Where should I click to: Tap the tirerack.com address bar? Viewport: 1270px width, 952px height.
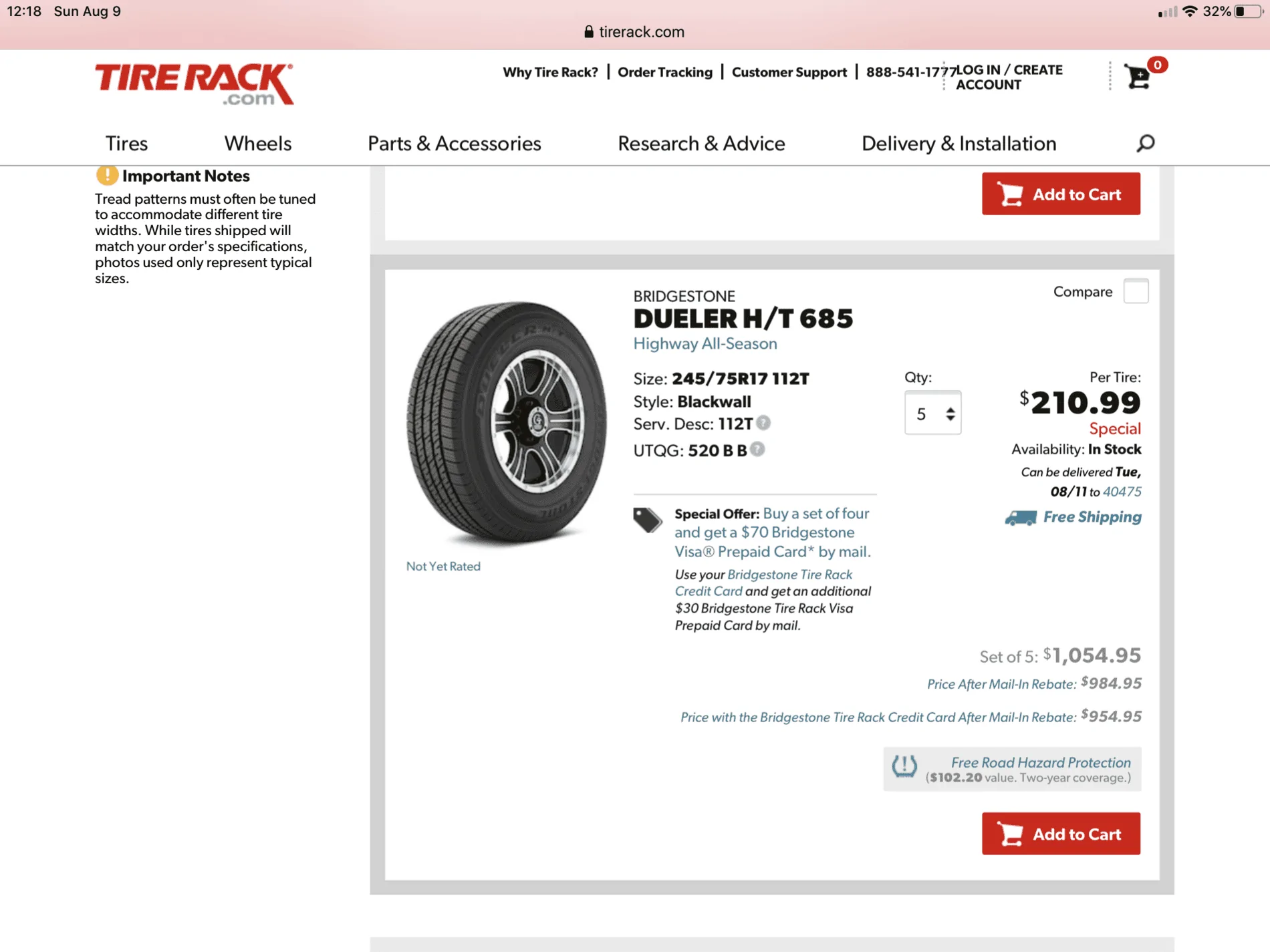coord(634,31)
